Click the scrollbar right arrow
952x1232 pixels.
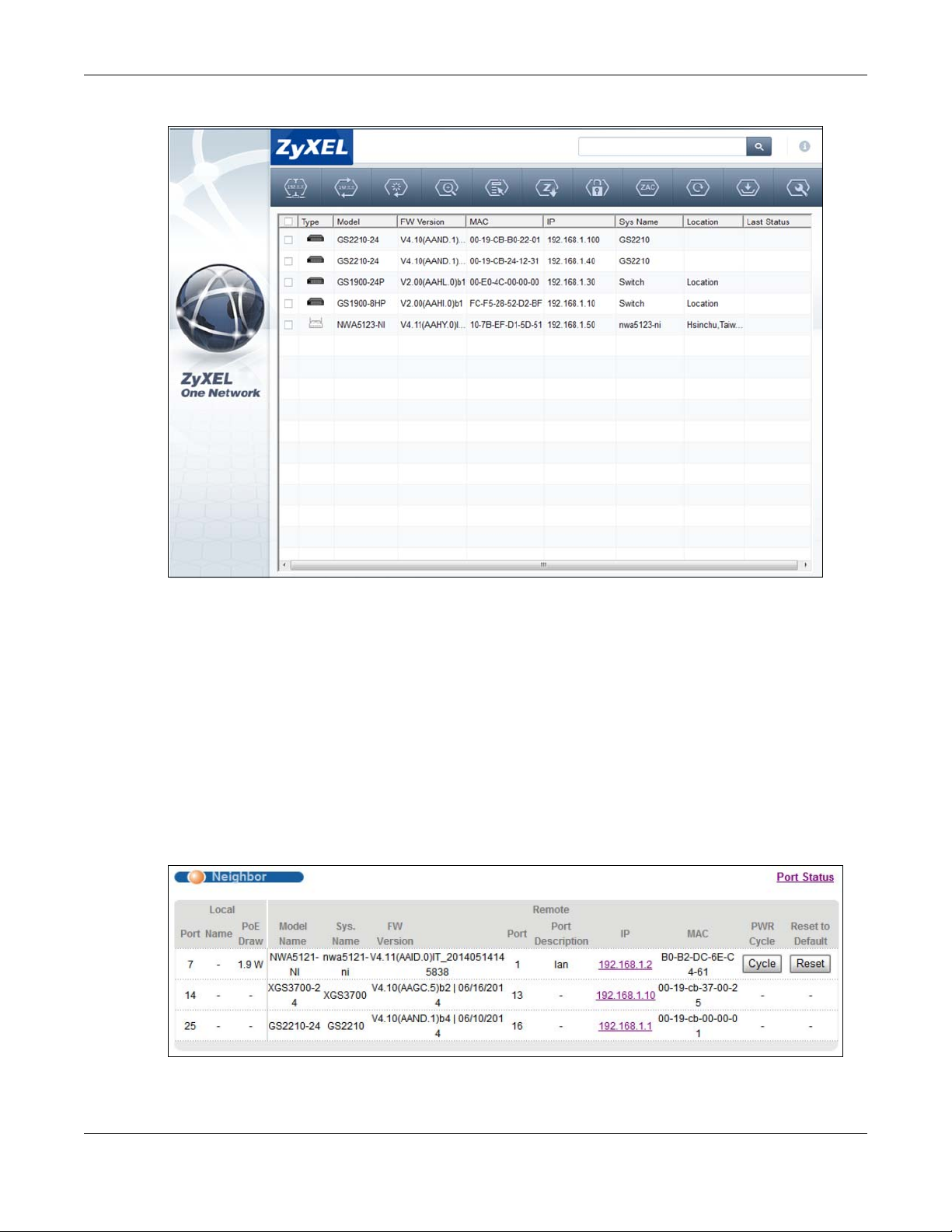[805, 565]
